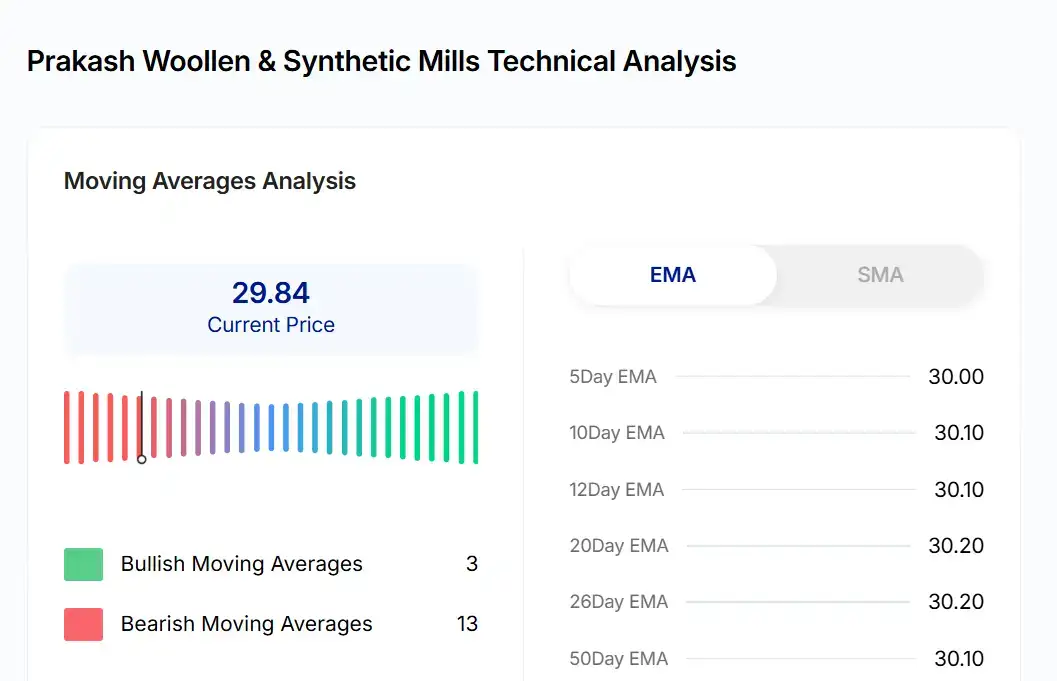
Task: Click the 12Day EMA row label
Action: click(x=617, y=490)
